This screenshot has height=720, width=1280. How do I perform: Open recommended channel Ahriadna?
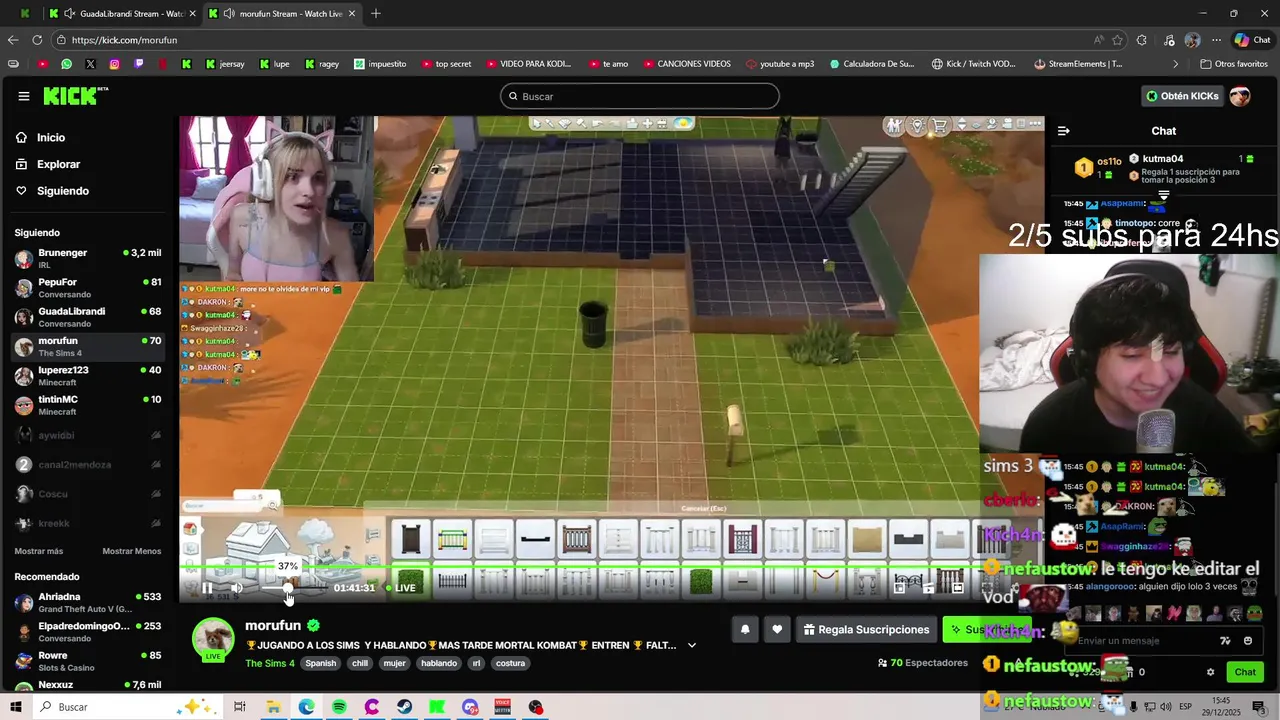[x=88, y=603]
